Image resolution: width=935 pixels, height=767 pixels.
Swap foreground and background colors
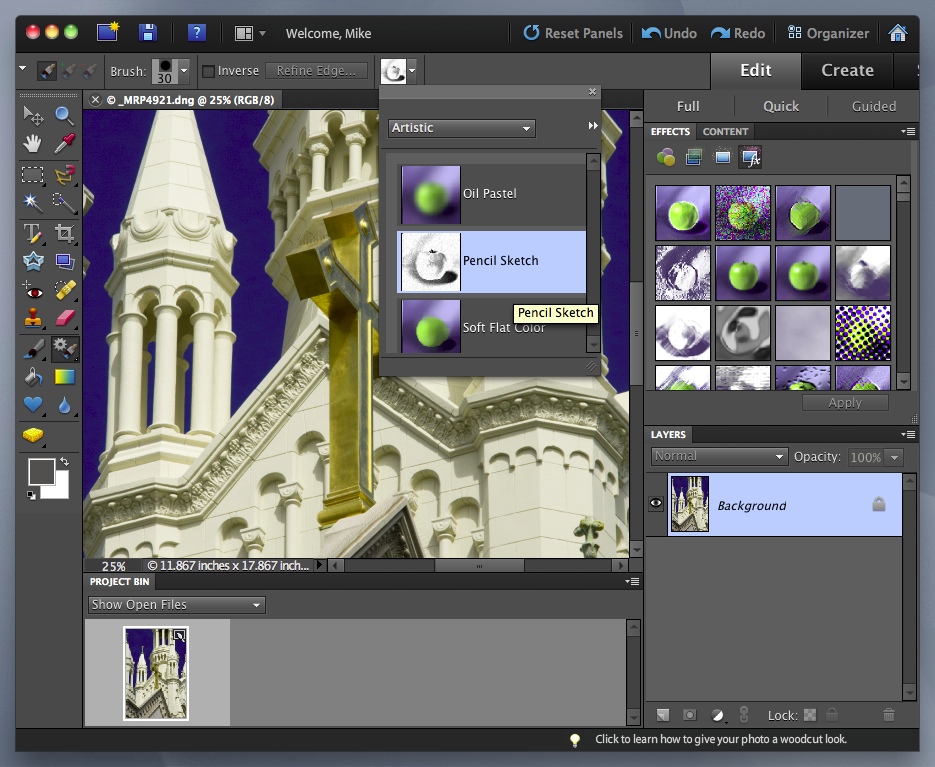(x=64, y=462)
